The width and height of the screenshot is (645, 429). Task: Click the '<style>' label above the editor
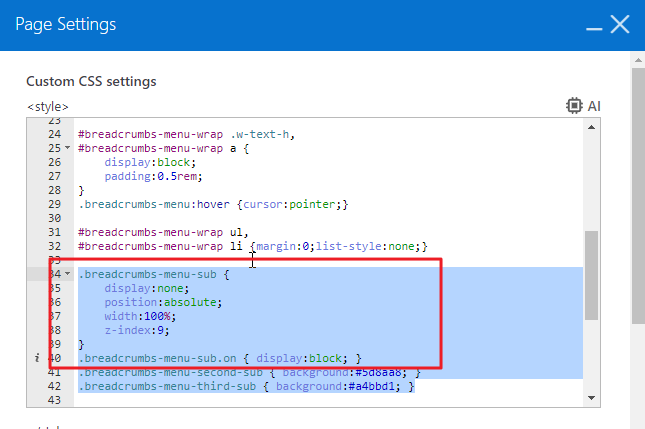coord(48,107)
